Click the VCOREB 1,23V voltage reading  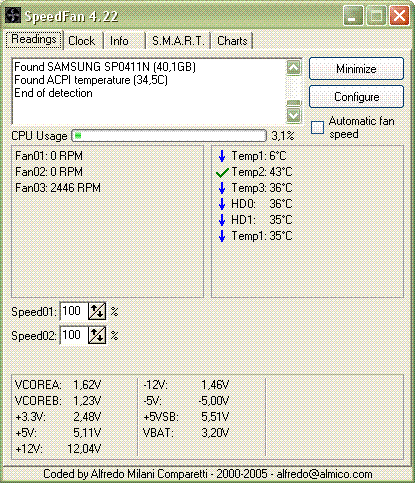[58, 401]
